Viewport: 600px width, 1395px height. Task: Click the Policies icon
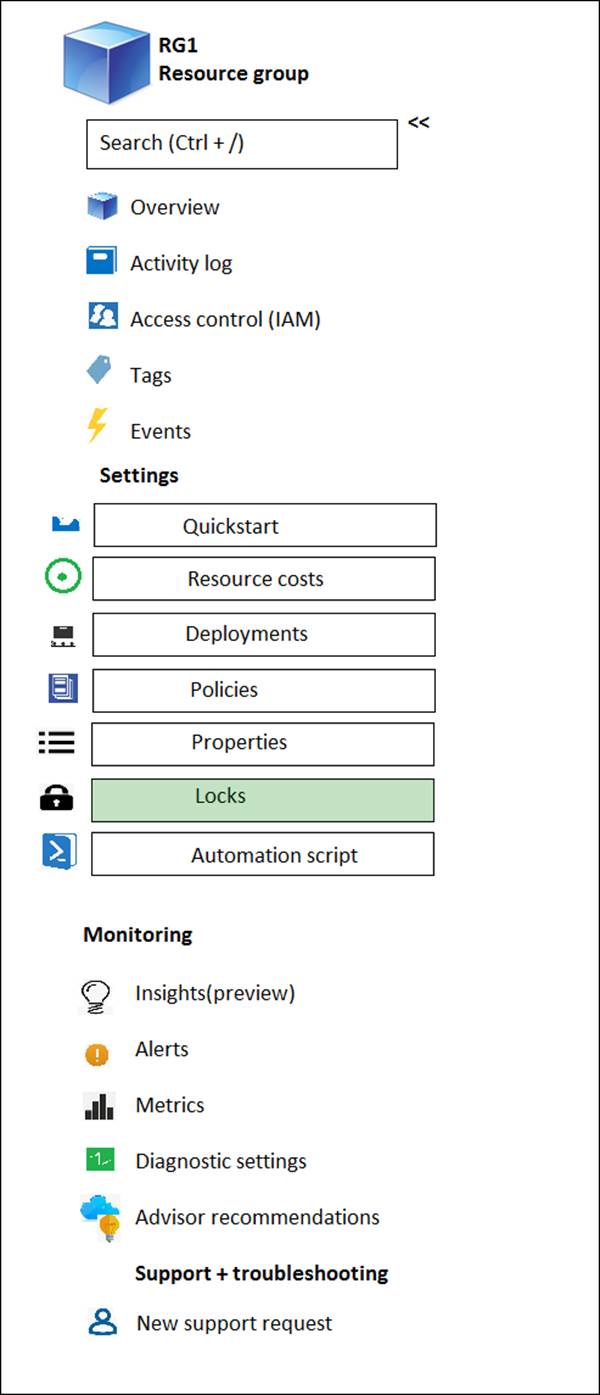62,688
